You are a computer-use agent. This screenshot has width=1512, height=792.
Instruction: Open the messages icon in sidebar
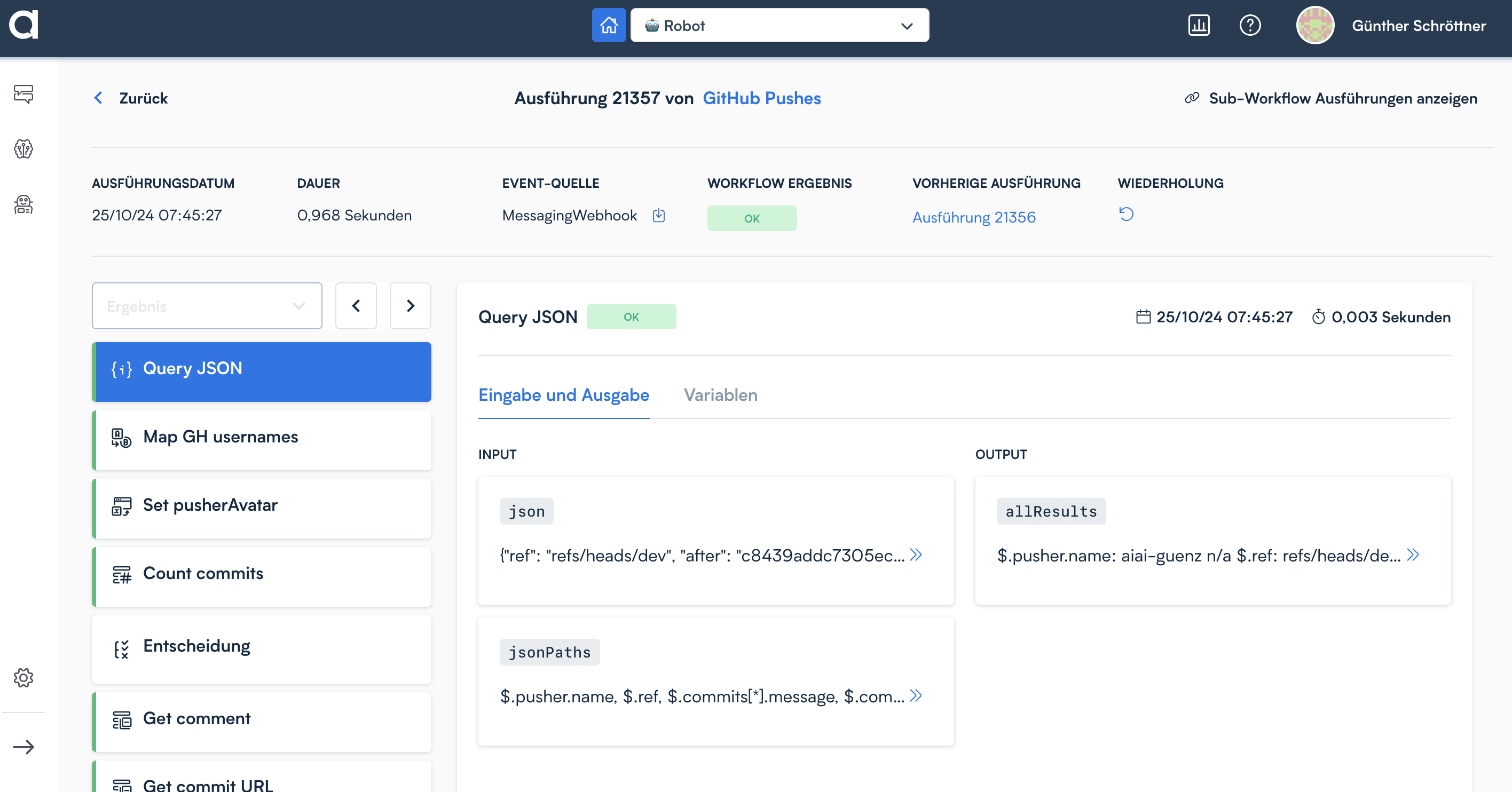(23, 94)
